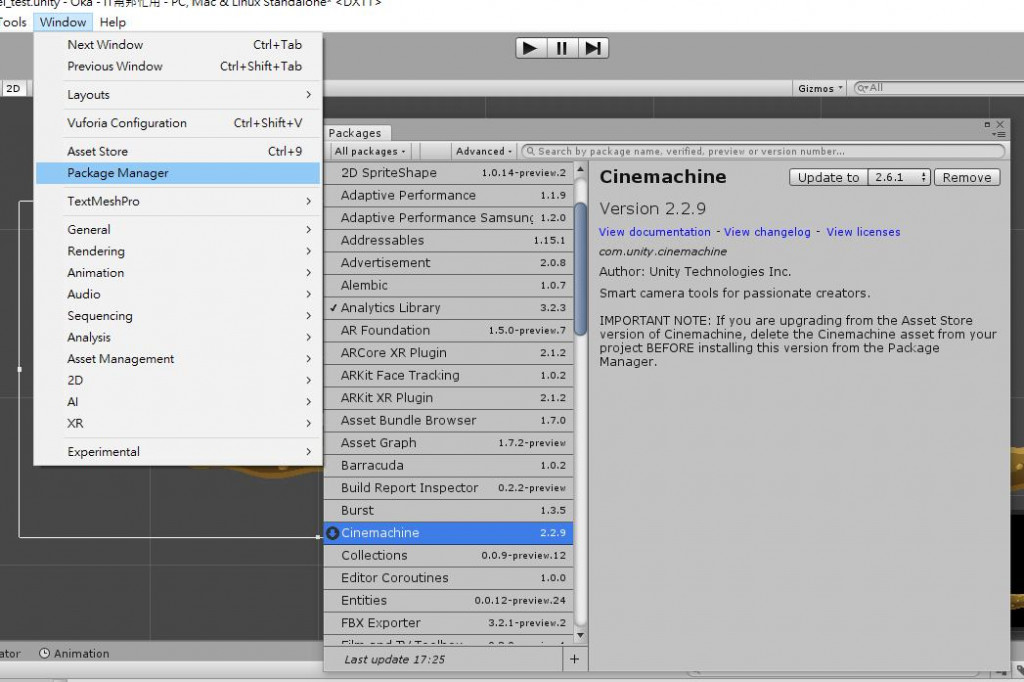Select the Alembic package
The image size is (1024, 682).
(x=449, y=285)
